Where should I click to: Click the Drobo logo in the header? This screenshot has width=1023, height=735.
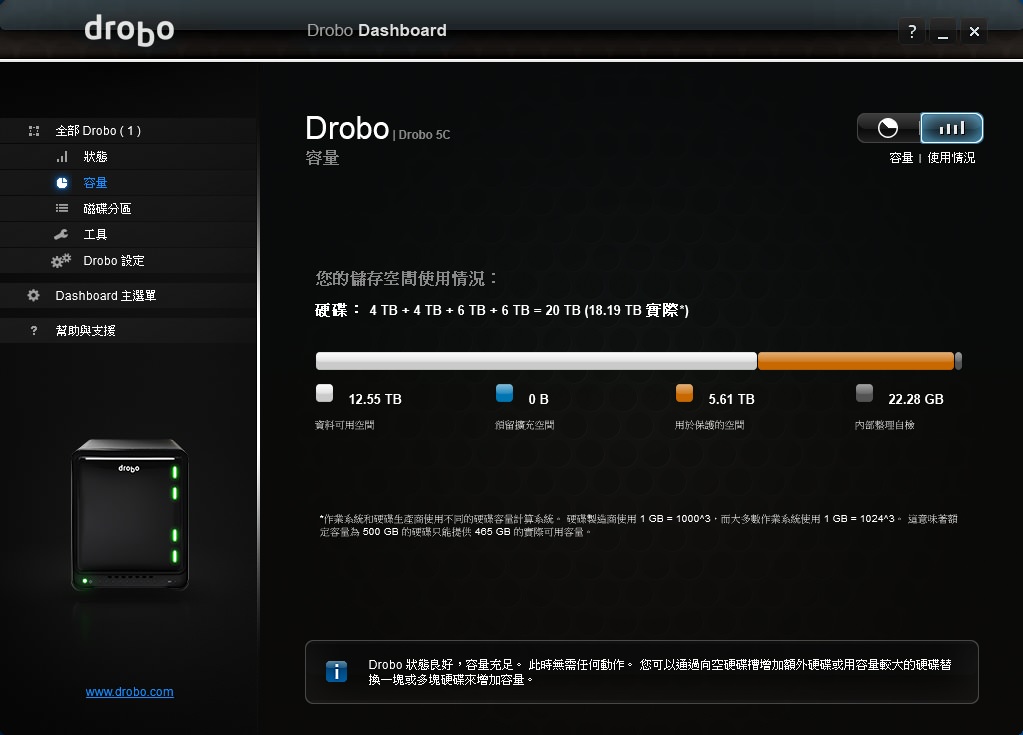129,30
